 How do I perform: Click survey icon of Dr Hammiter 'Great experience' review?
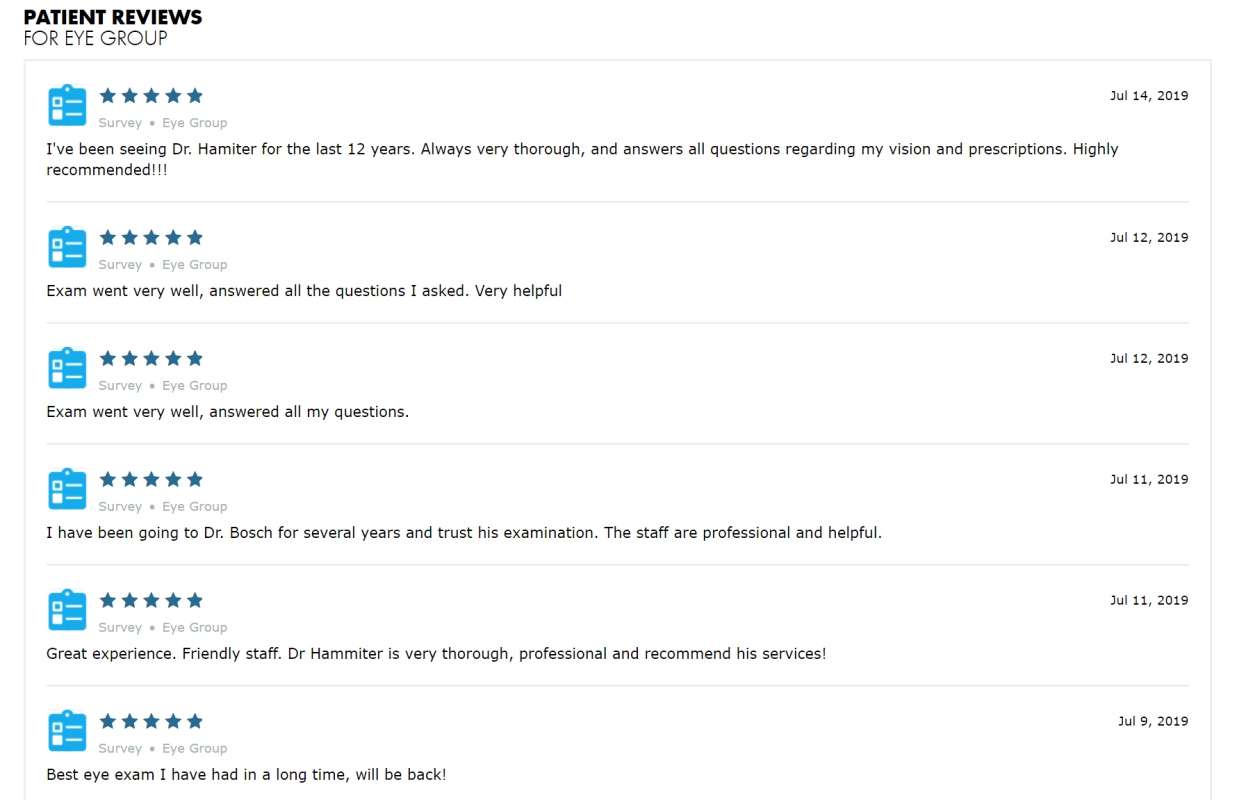[67, 610]
